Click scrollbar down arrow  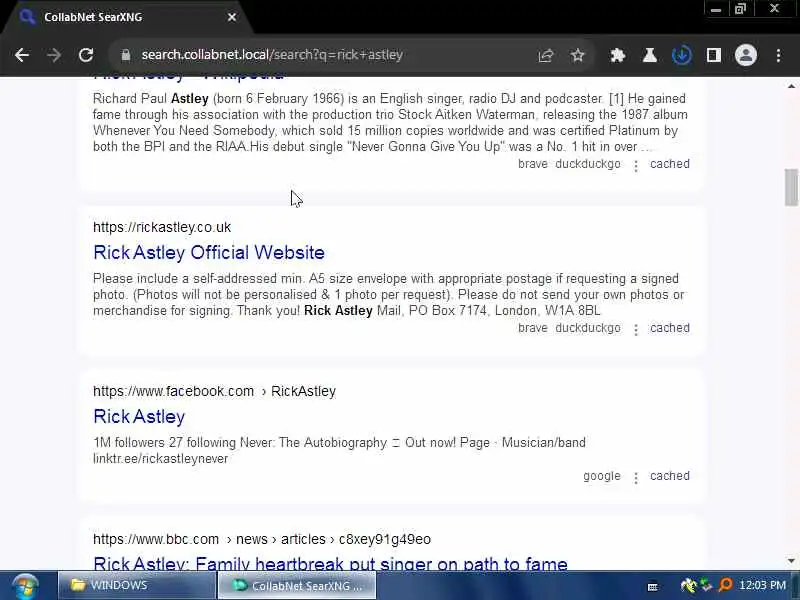point(791,561)
